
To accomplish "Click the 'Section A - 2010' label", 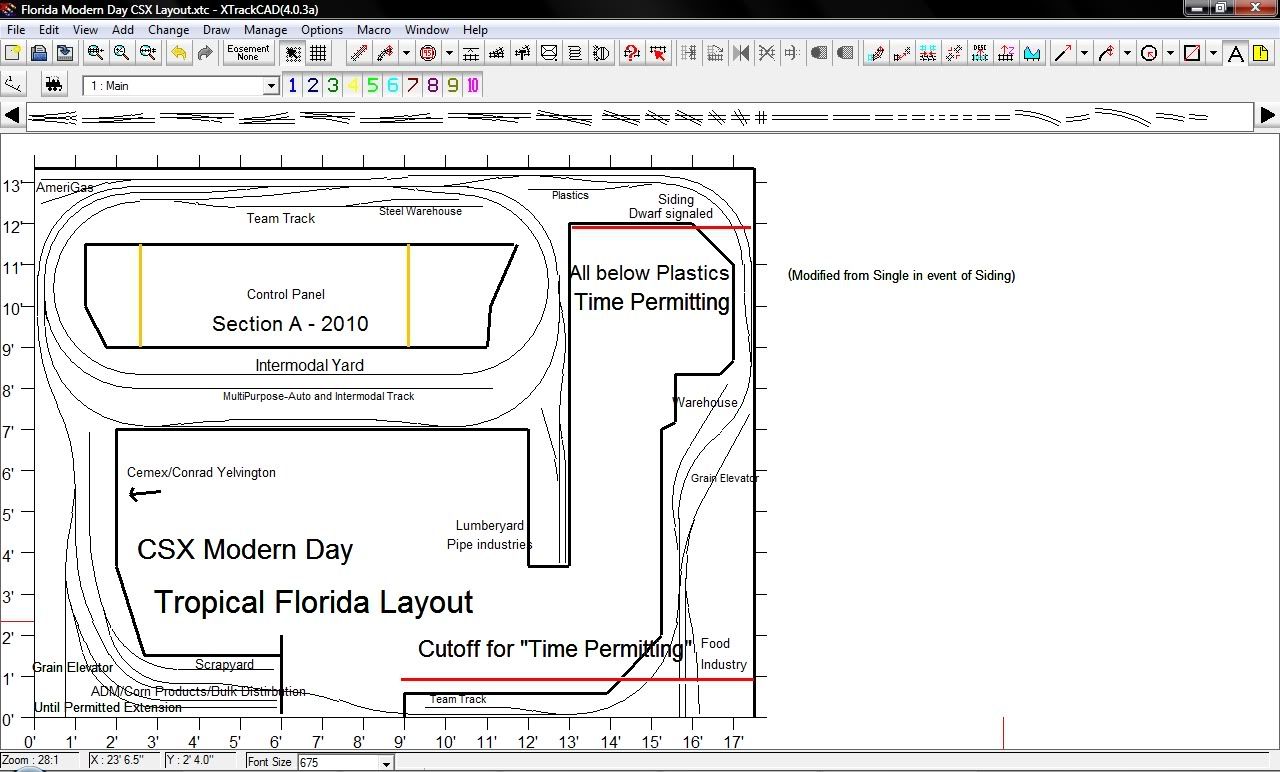I will tap(290, 324).
